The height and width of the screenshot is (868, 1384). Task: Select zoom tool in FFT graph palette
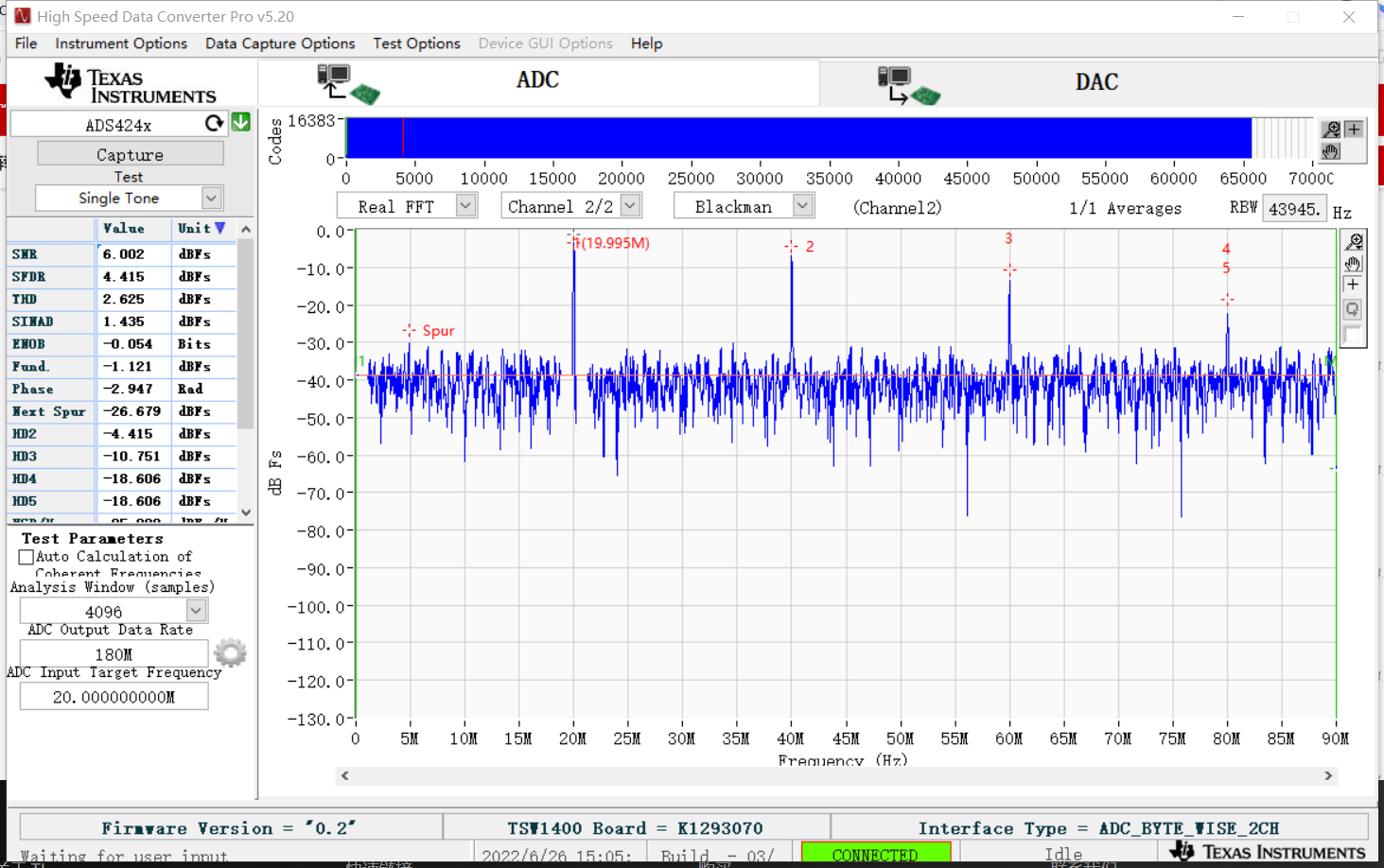click(1354, 242)
